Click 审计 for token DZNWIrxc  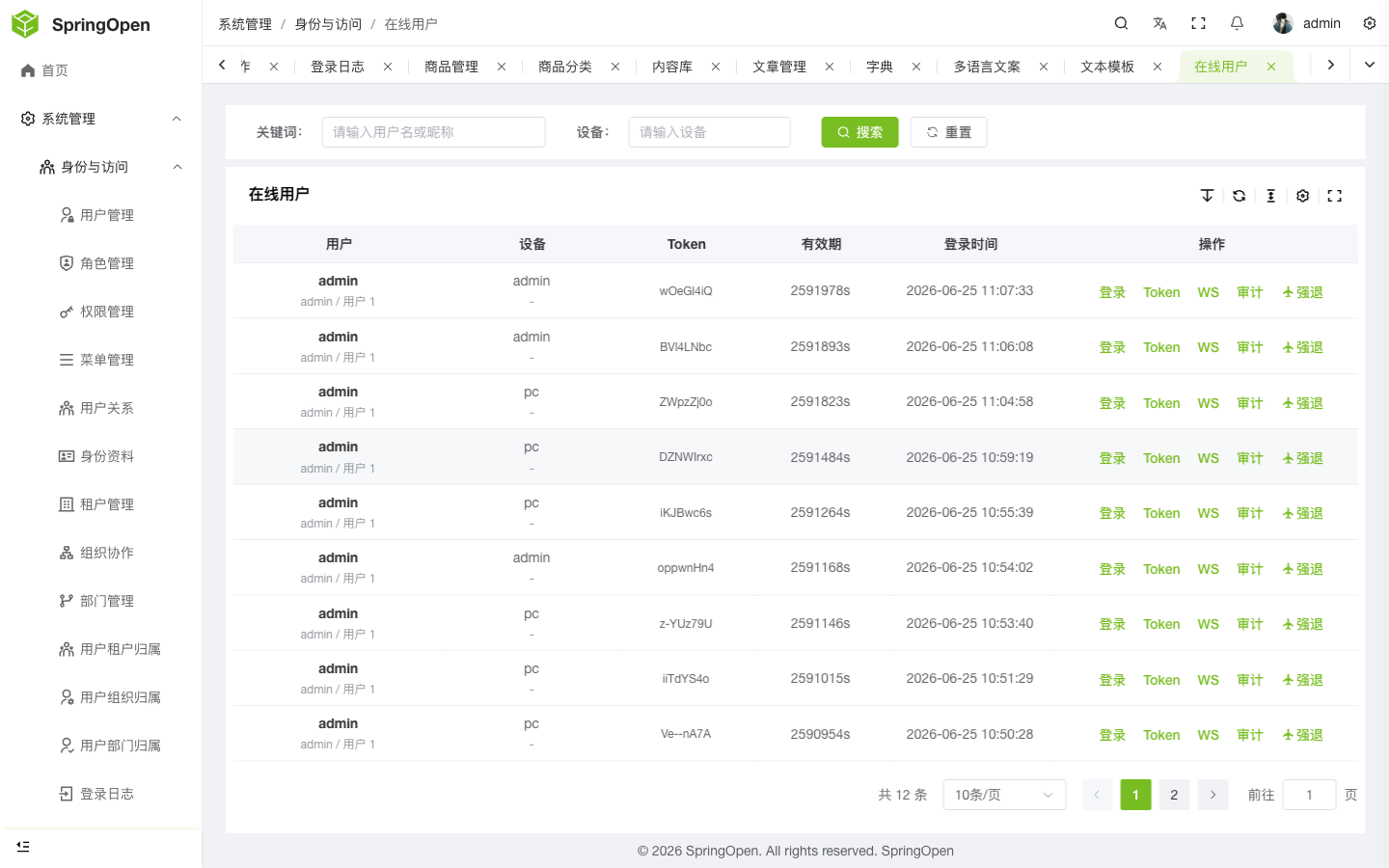click(x=1250, y=458)
